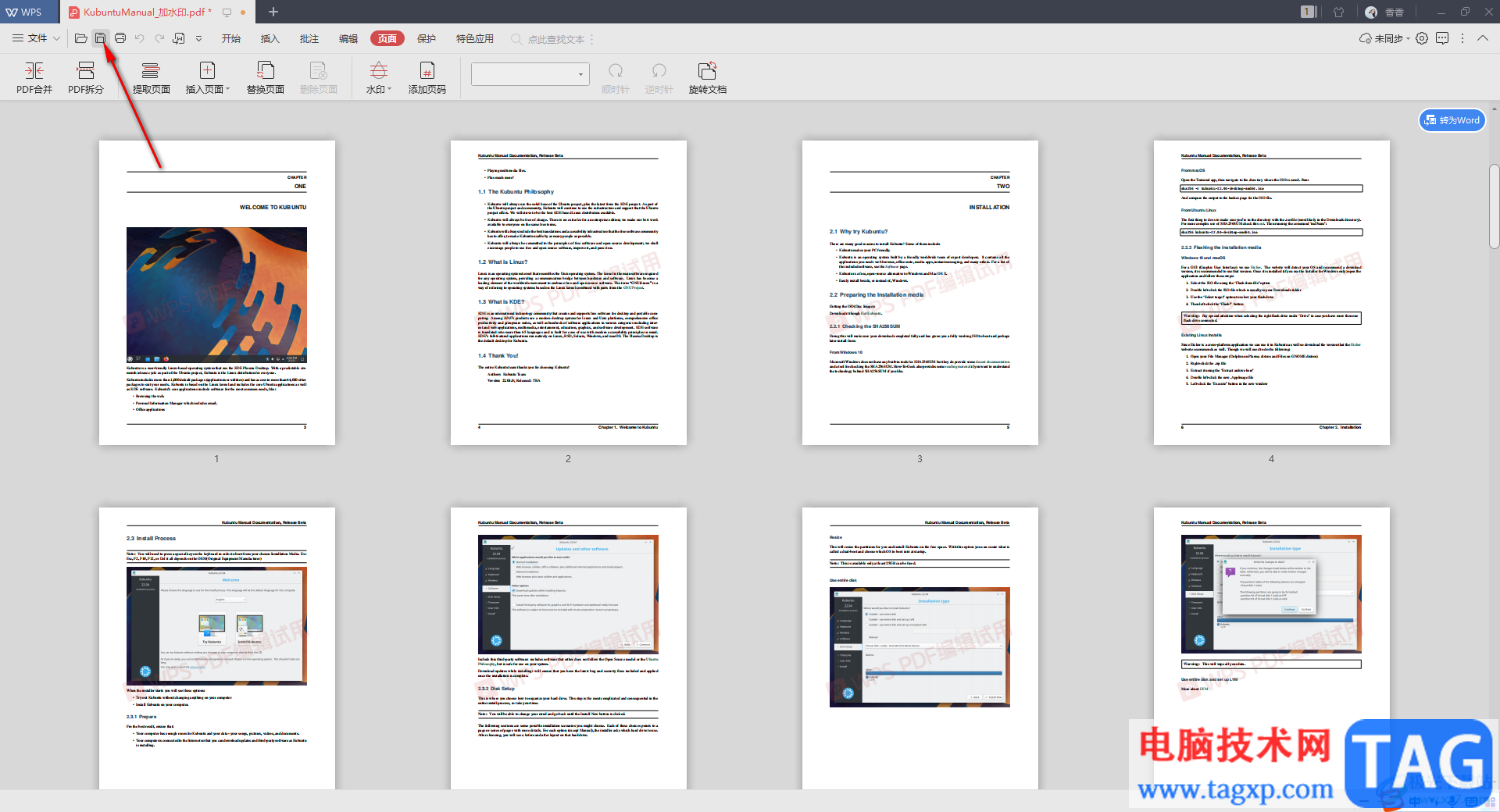Open the settings gear icon

[x=1422, y=38]
